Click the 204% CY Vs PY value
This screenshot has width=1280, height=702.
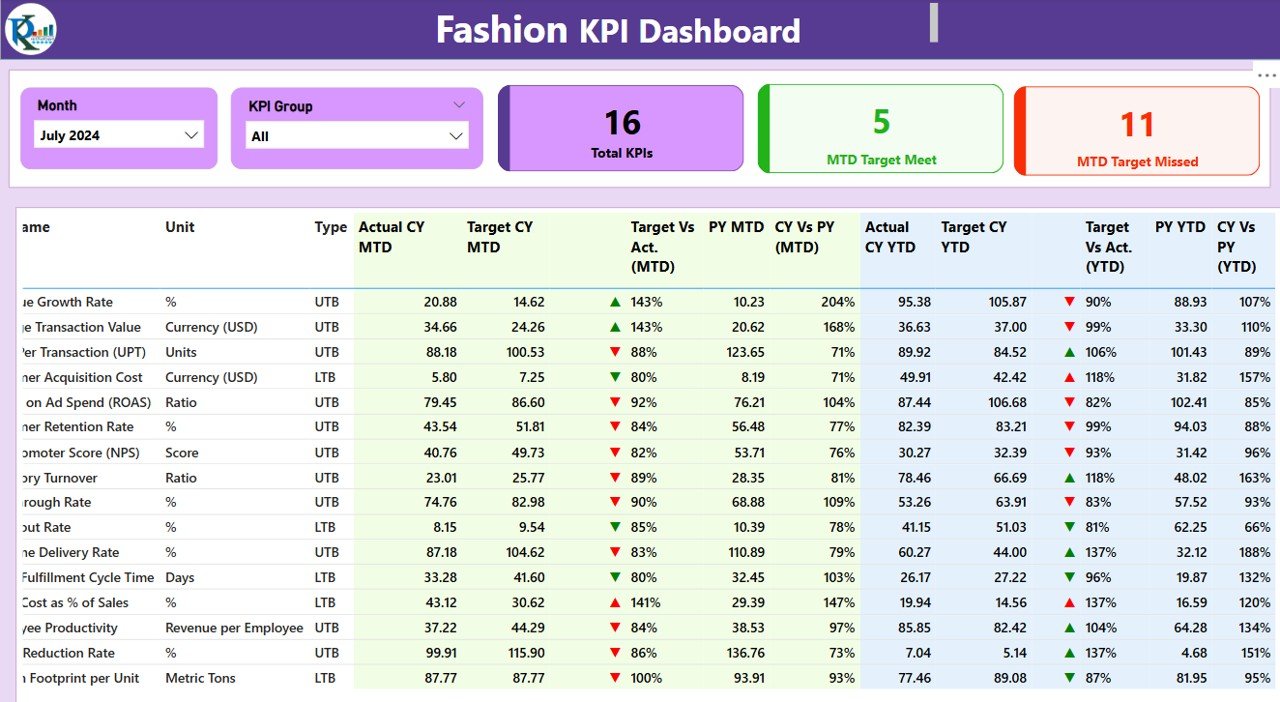(x=838, y=302)
